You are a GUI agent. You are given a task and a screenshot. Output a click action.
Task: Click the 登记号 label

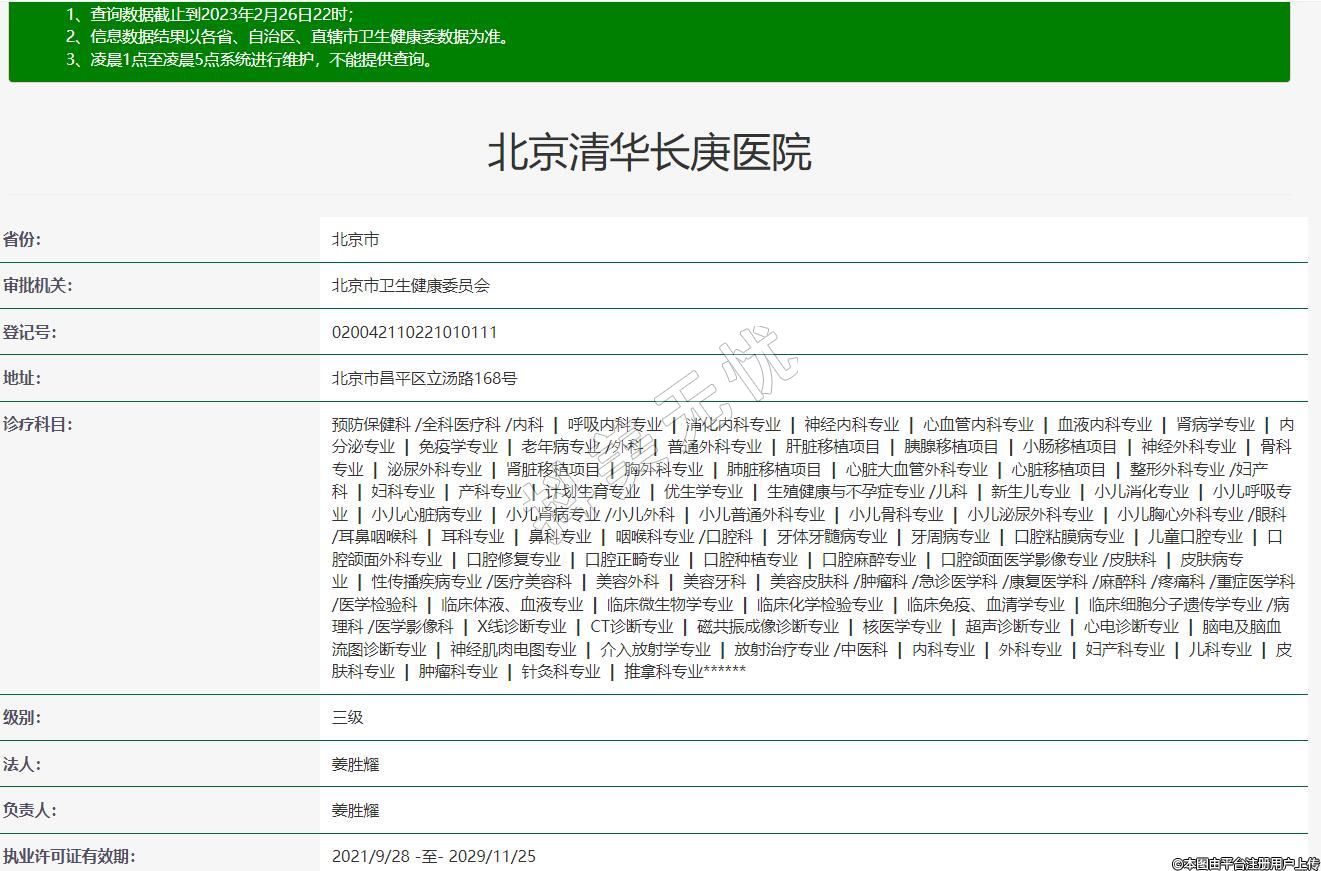point(29,332)
